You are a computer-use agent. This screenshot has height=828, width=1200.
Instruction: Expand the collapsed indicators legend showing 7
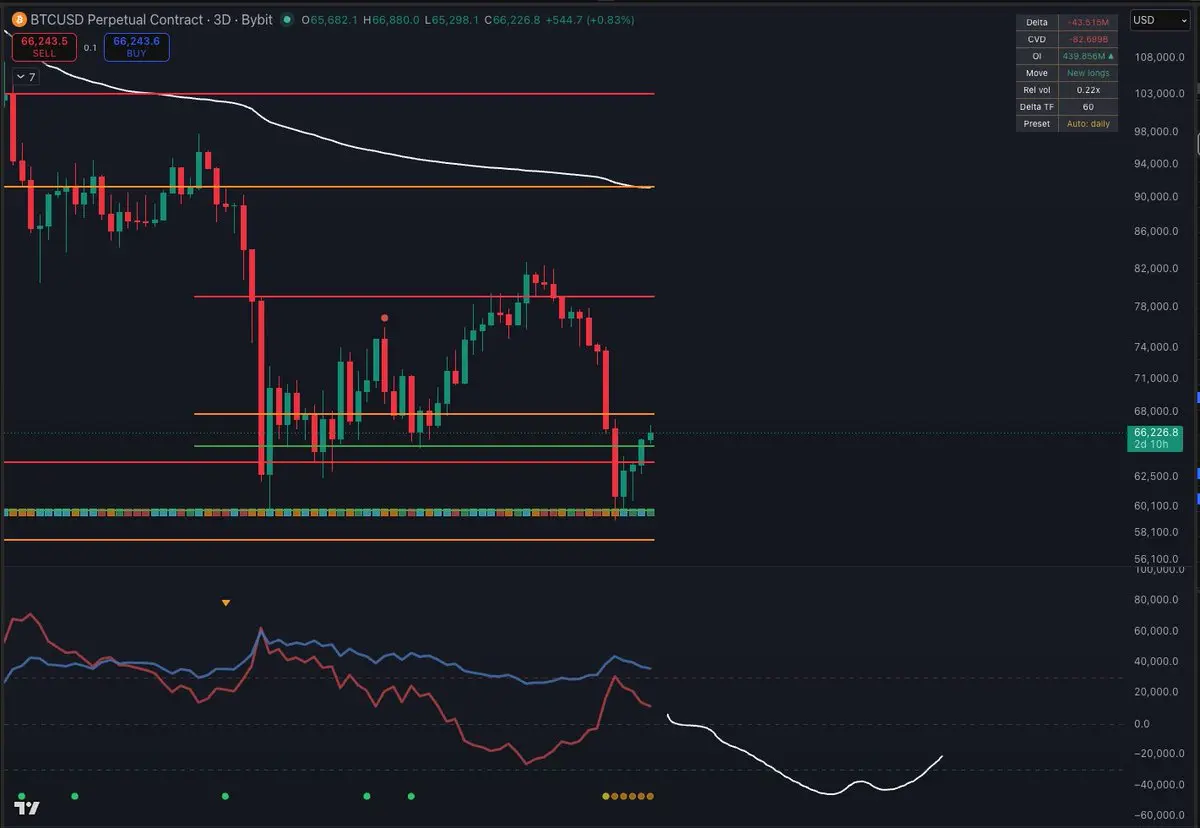click(25, 77)
